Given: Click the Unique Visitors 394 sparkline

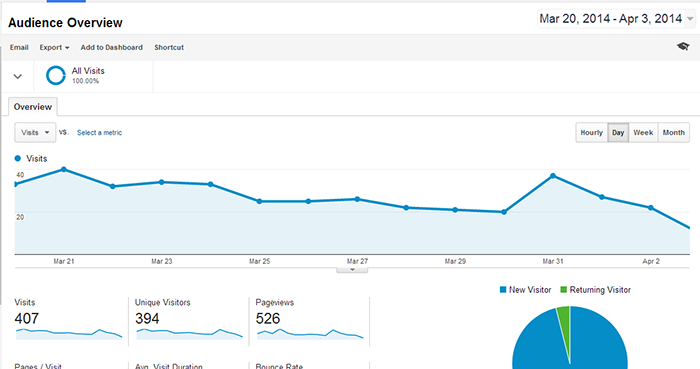Looking at the screenshot, I should coord(189,334).
